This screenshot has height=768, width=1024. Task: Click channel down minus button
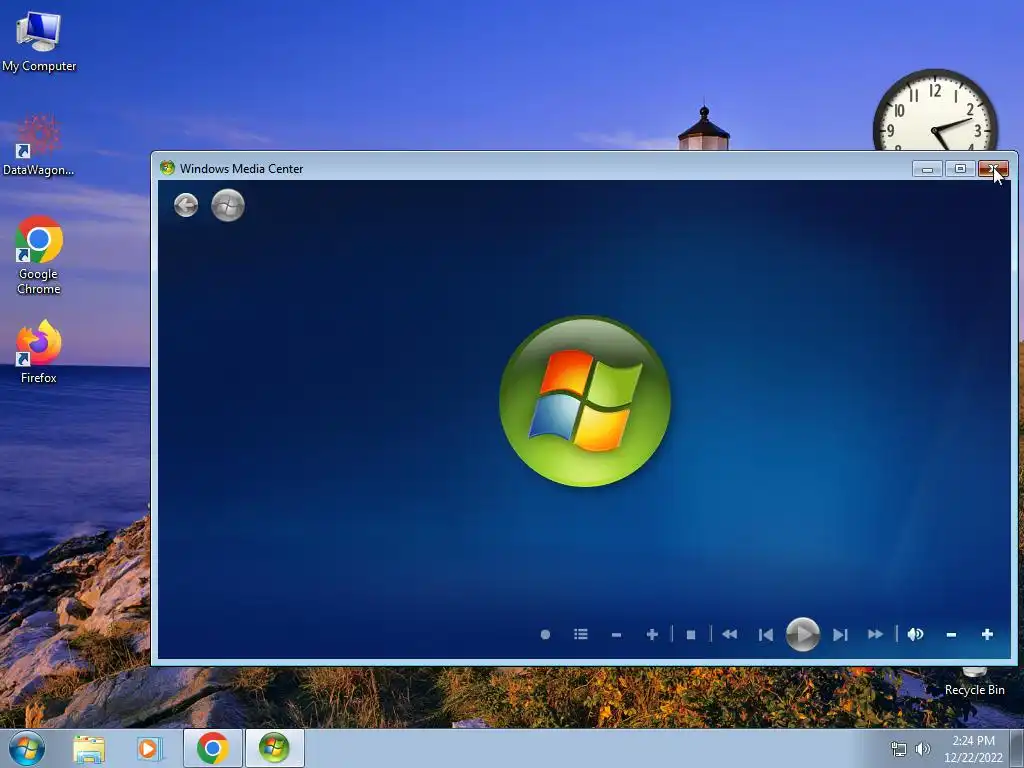616,635
